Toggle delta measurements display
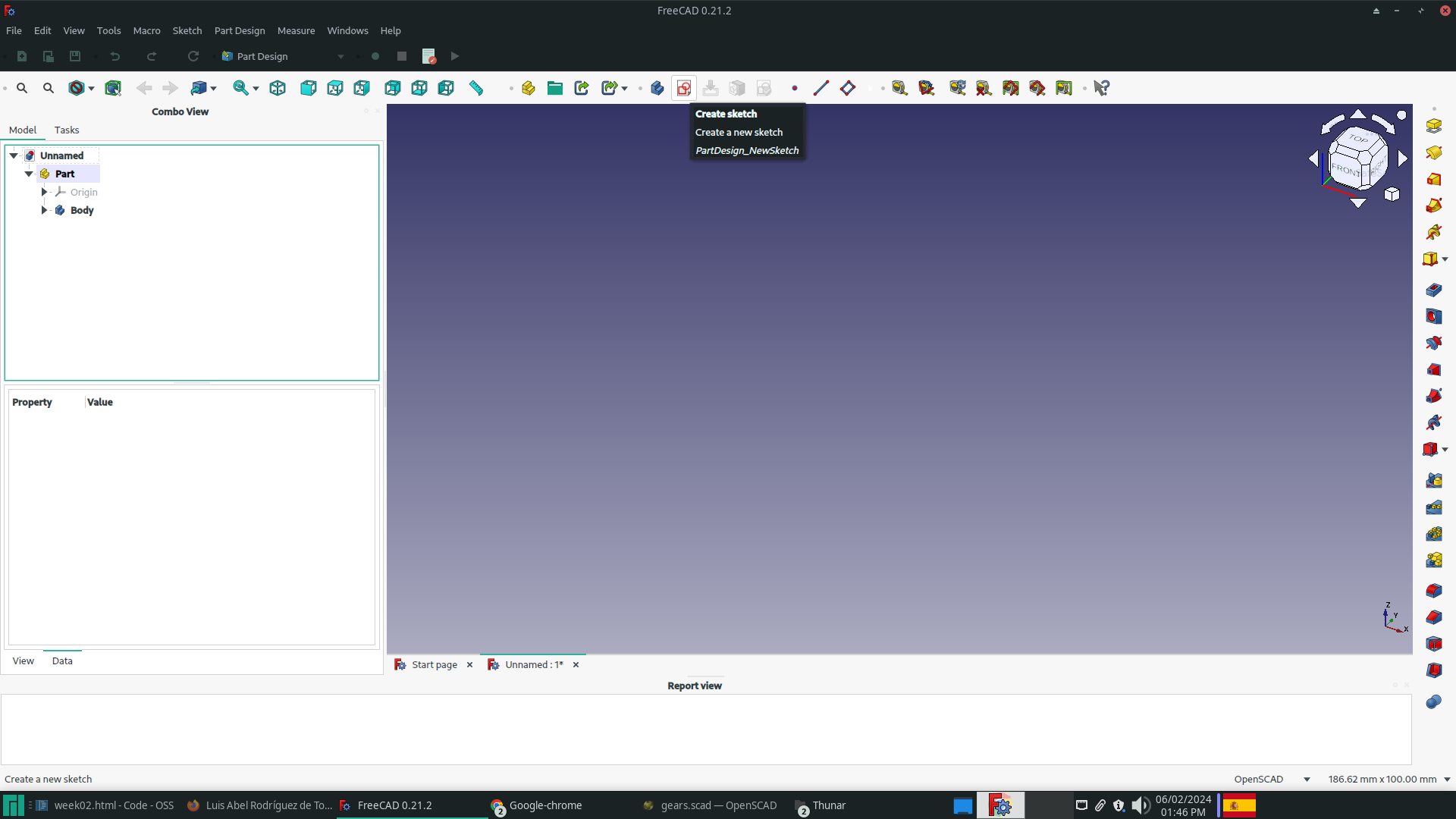1456x819 pixels. click(1064, 88)
